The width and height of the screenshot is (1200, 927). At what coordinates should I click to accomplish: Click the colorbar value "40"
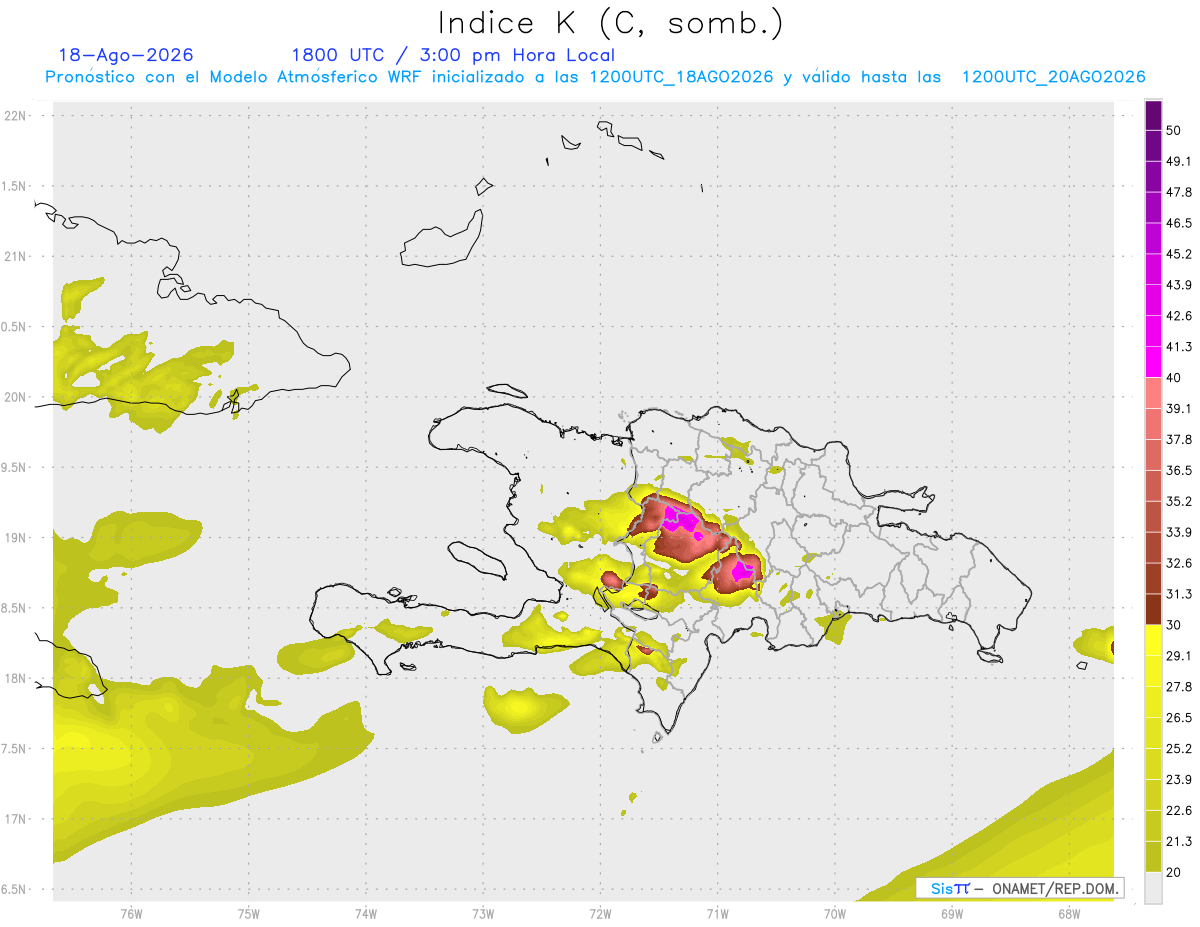[1174, 378]
